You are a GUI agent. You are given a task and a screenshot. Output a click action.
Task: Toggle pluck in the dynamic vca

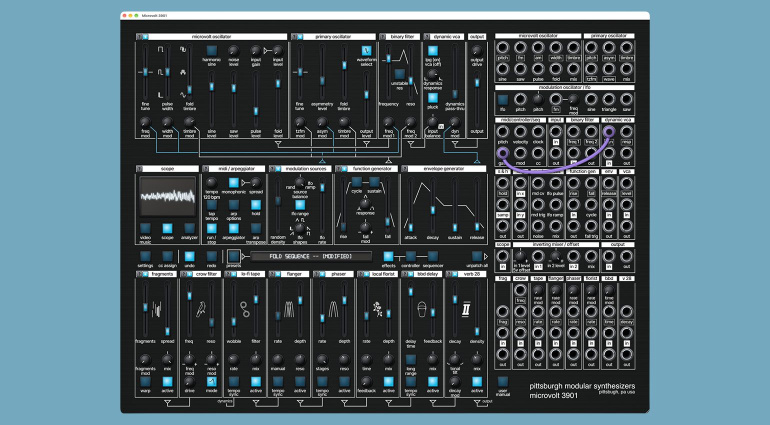coord(433,98)
